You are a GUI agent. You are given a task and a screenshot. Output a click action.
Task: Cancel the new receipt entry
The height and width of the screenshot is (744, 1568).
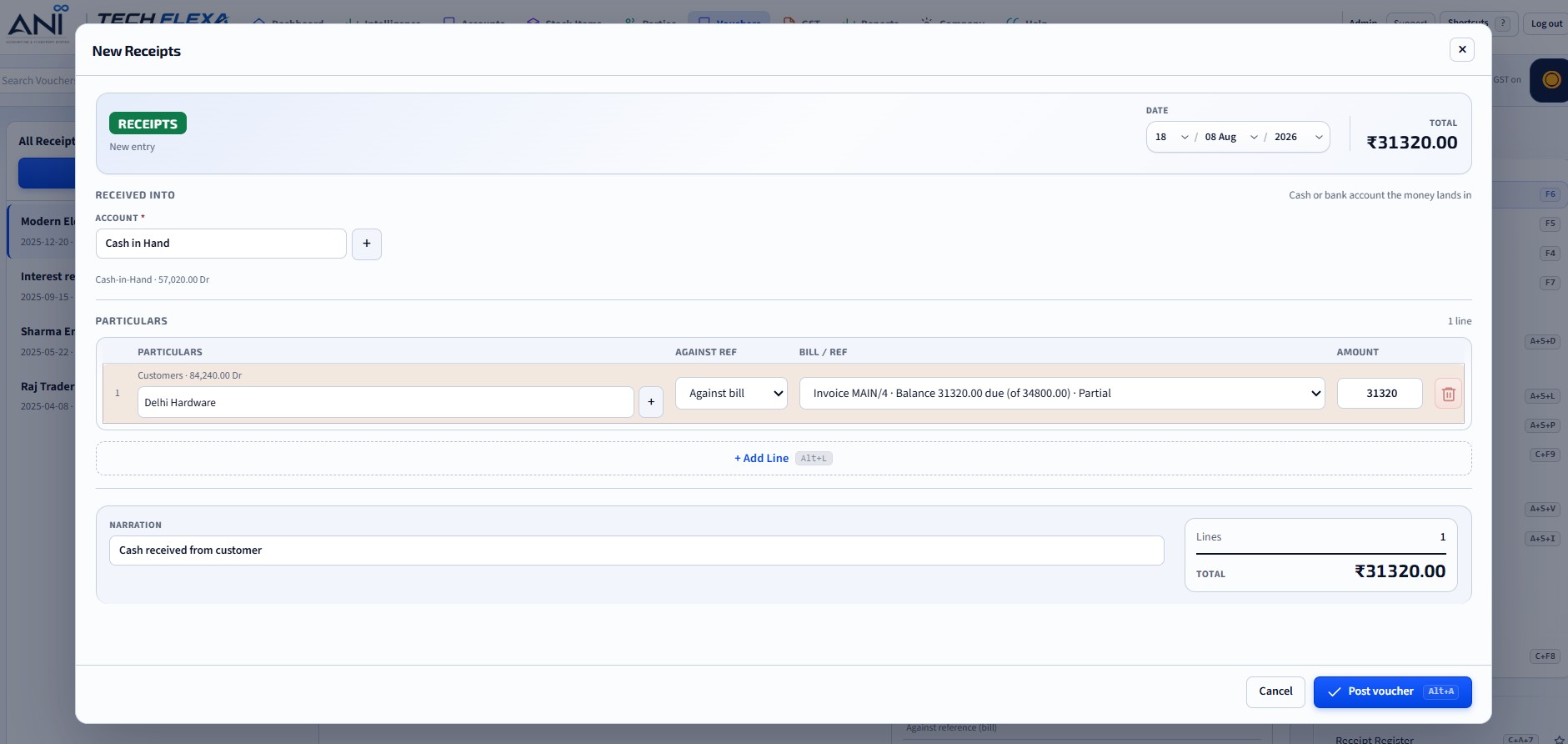(x=1275, y=692)
